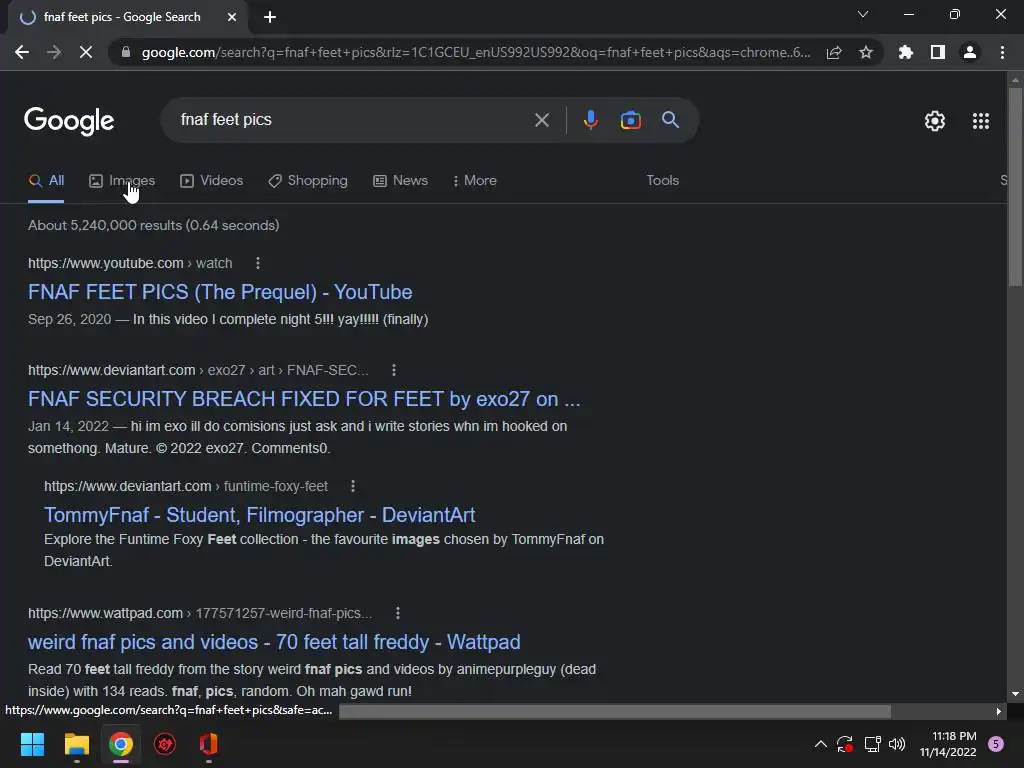Click the magnifying glass search button

[x=670, y=120]
